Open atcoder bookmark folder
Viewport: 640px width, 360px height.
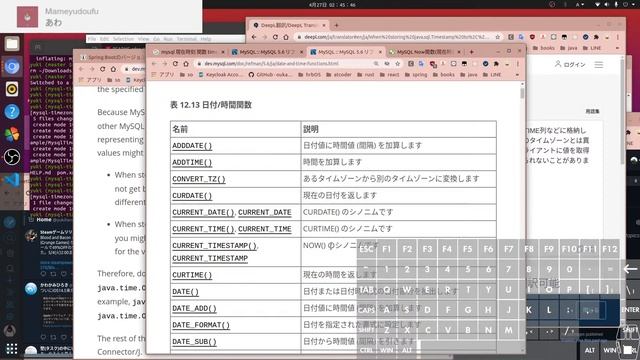(x=339, y=75)
